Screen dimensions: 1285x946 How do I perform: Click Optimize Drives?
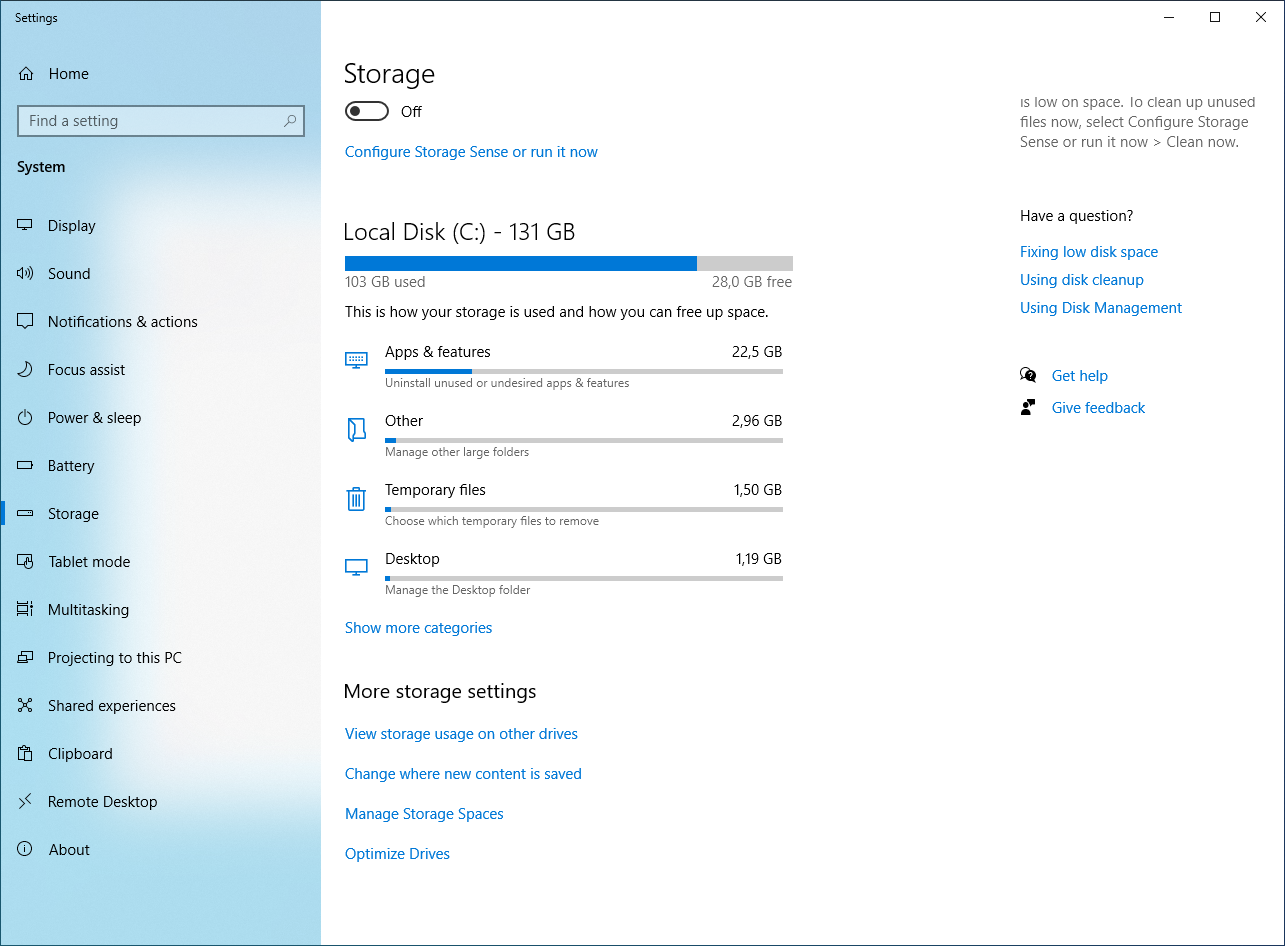click(x=397, y=853)
